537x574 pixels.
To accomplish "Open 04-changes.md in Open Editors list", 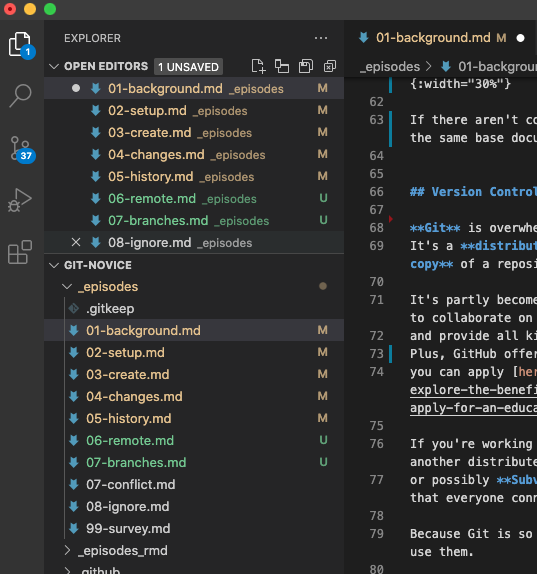I will 194,154.
